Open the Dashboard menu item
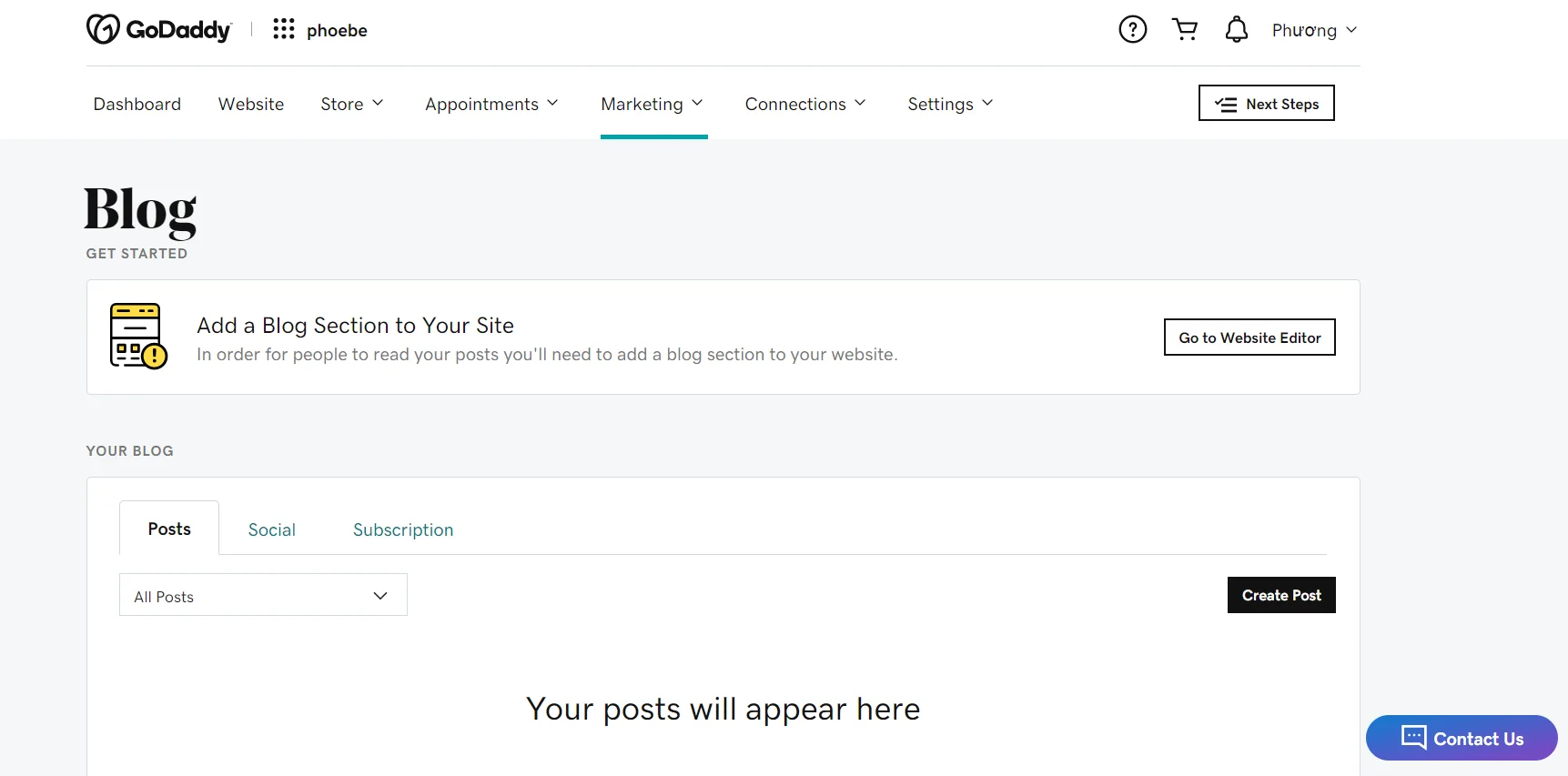The width and height of the screenshot is (1568, 776). coord(137,104)
